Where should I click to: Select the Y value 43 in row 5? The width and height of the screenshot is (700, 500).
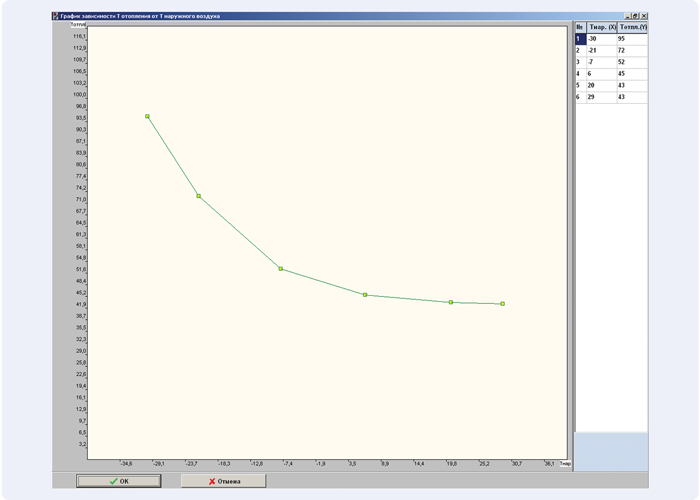click(x=632, y=86)
